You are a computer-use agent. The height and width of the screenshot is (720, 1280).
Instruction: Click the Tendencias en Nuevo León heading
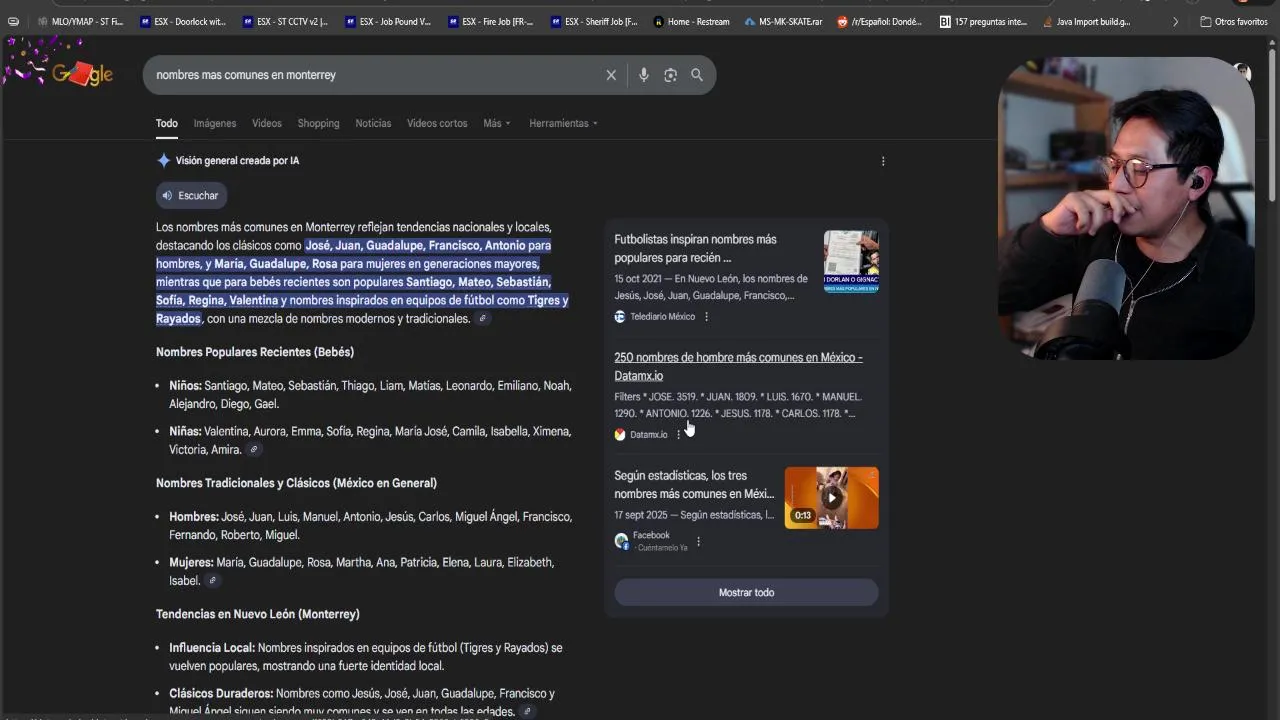(258, 614)
